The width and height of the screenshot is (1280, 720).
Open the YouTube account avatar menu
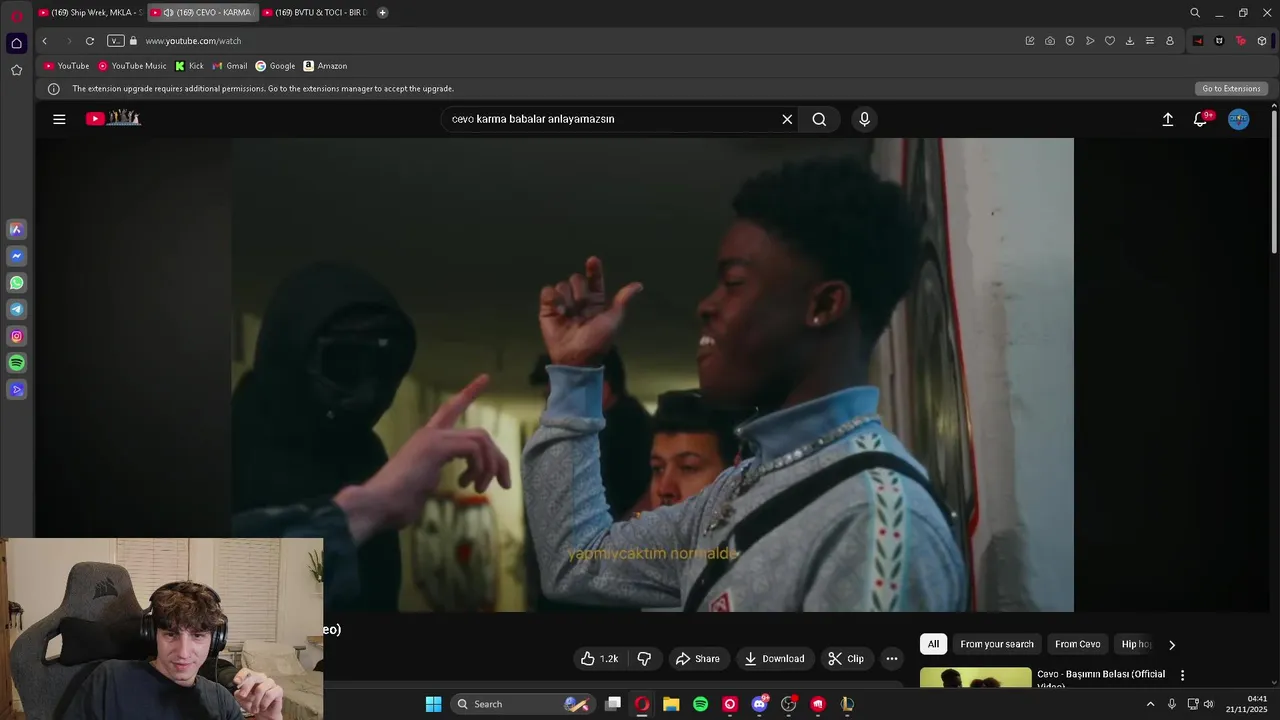1239,119
